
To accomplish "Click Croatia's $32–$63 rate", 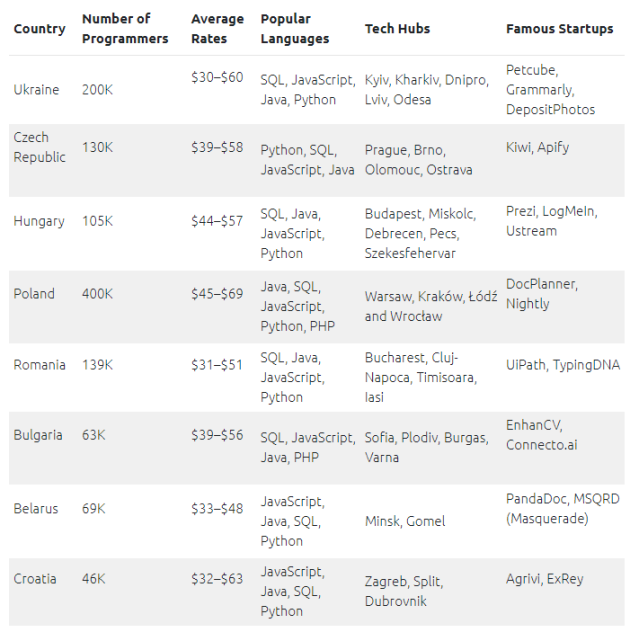I will pyautogui.click(x=217, y=579).
